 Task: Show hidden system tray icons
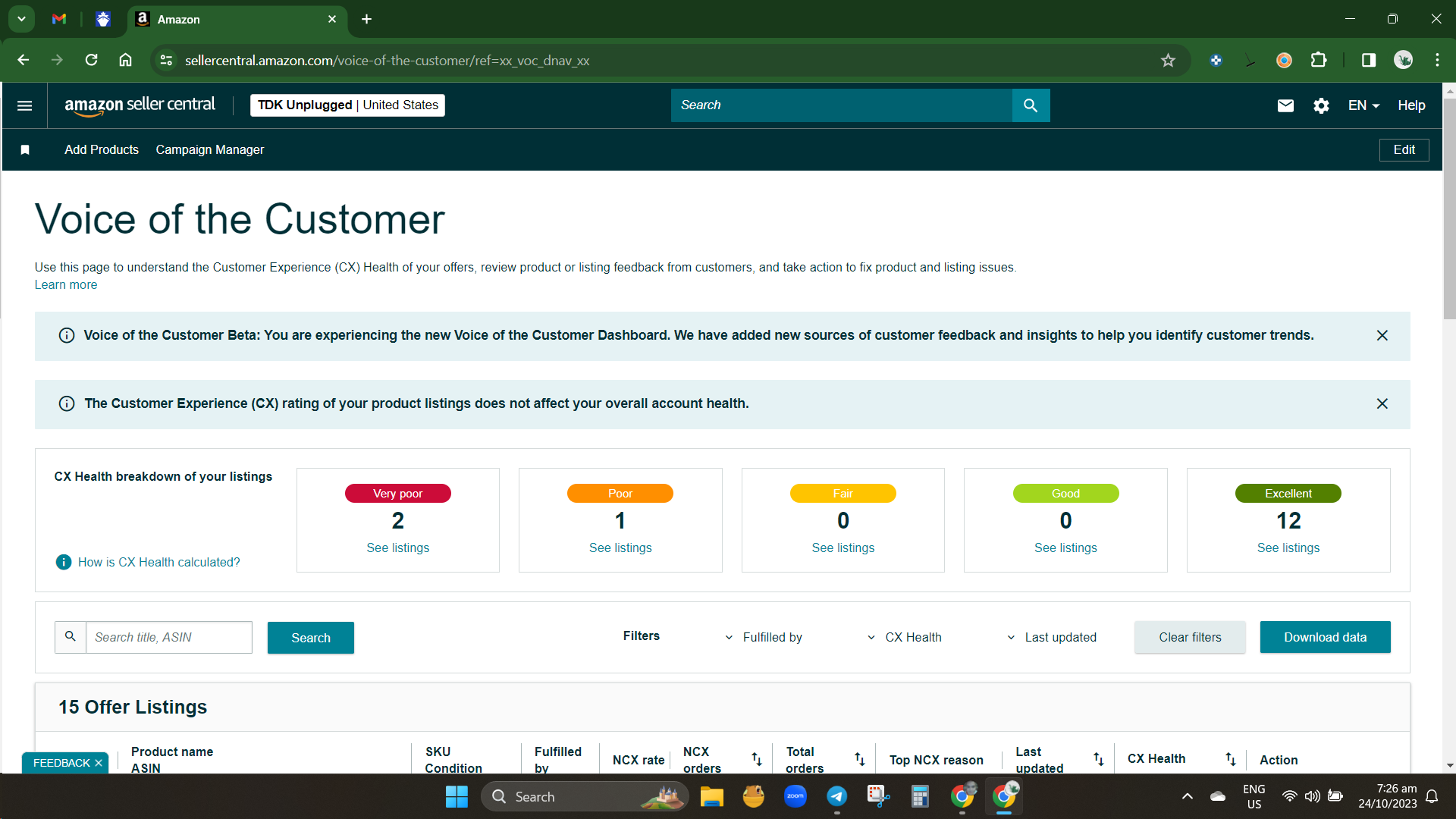[x=1188, y=796]
